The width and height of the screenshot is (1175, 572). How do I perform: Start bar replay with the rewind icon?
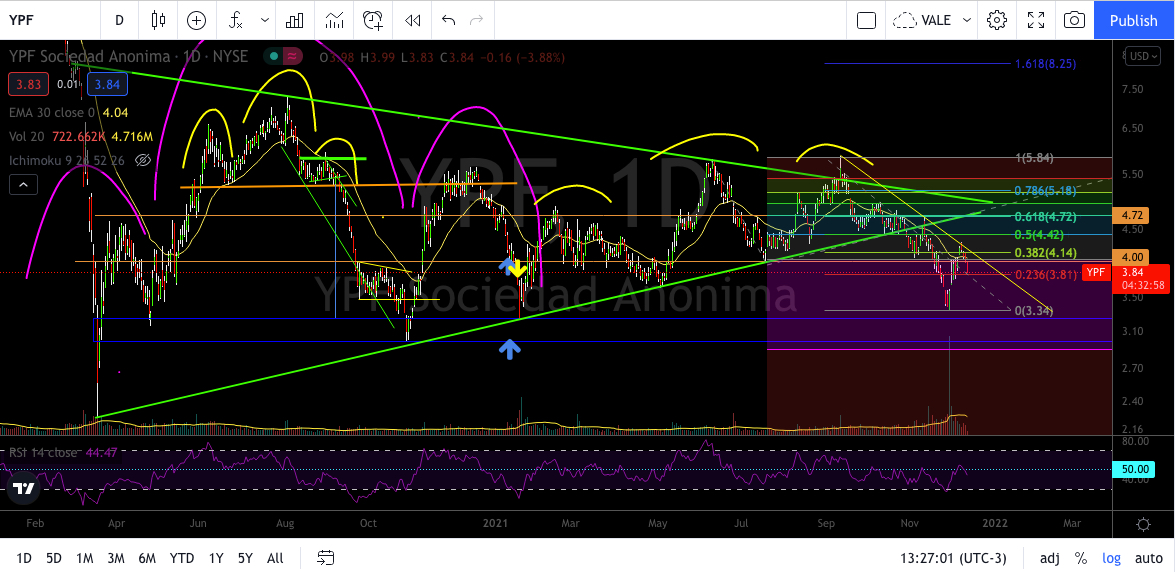(411, 20)
